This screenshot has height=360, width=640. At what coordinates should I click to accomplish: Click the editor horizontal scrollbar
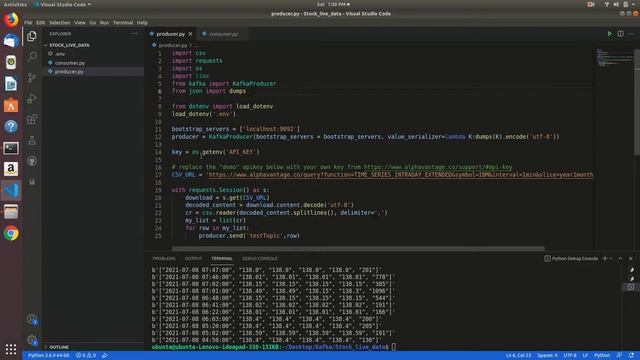[358, 248]
